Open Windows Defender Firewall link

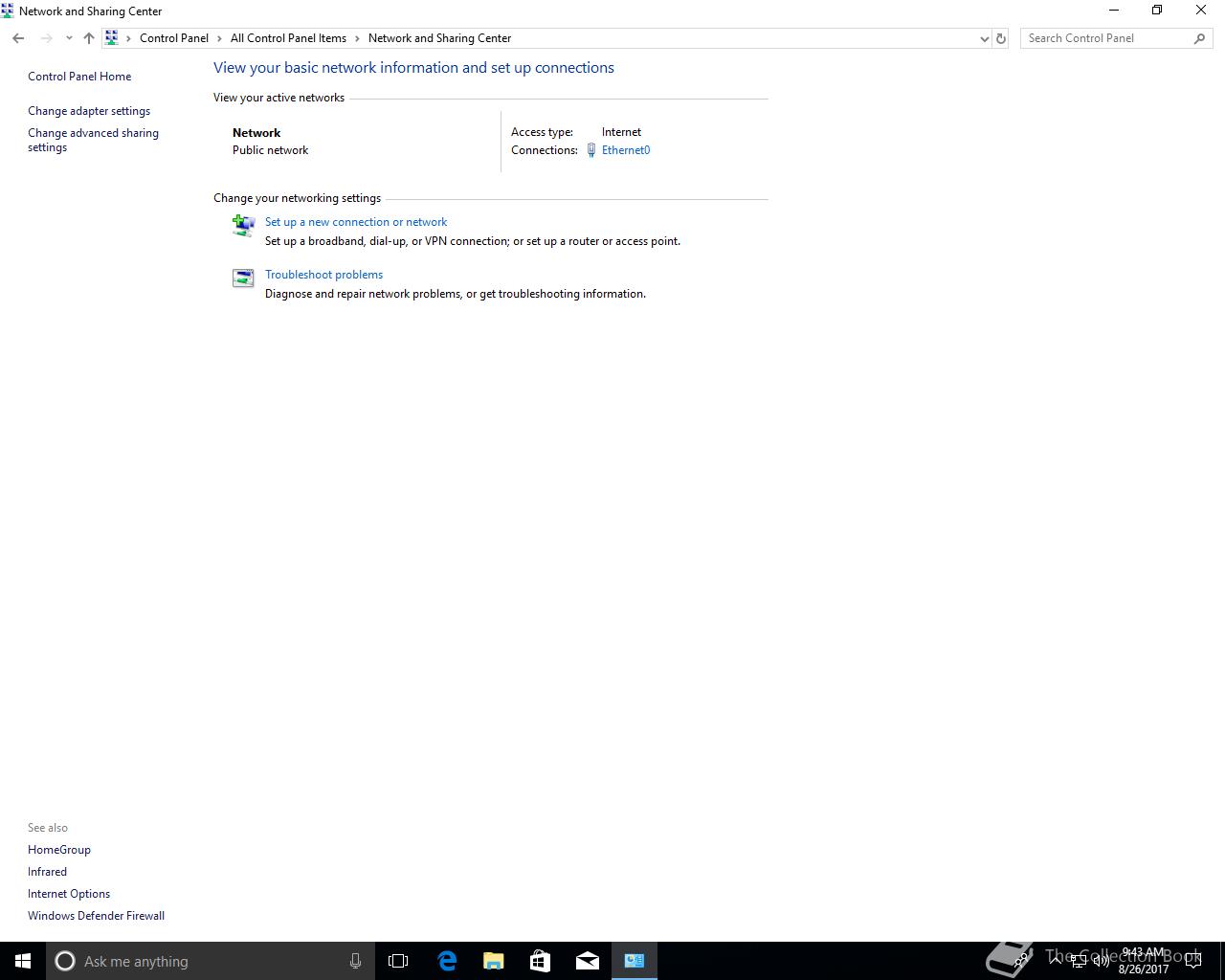(x=96, y=916)
